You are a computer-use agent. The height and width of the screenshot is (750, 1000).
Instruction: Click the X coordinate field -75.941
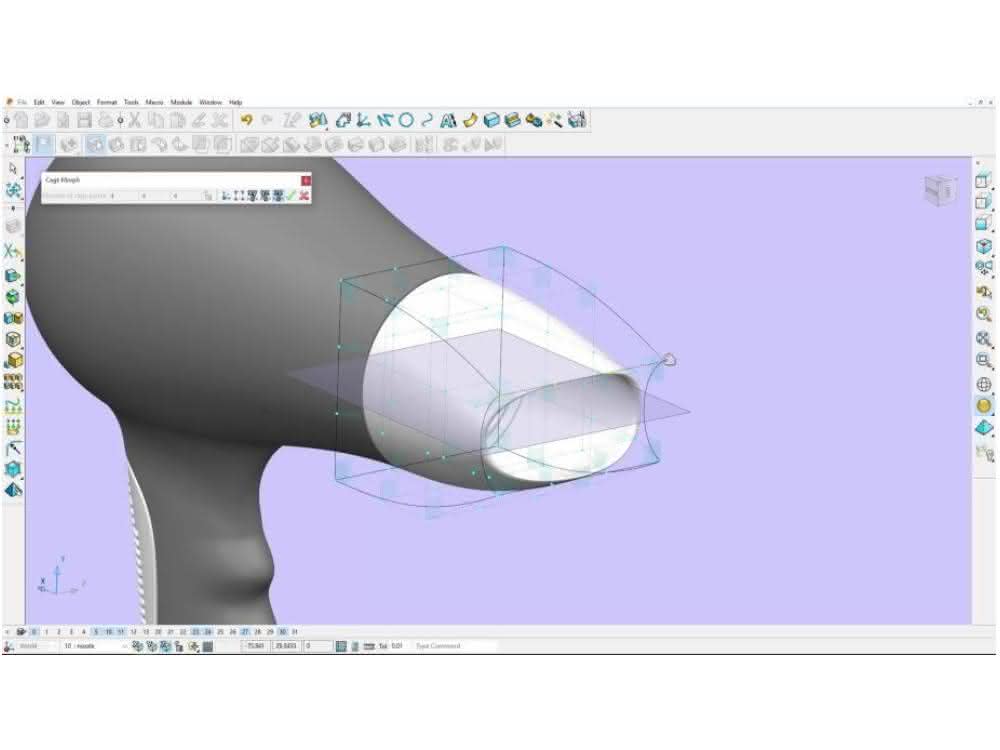point(255,646)
